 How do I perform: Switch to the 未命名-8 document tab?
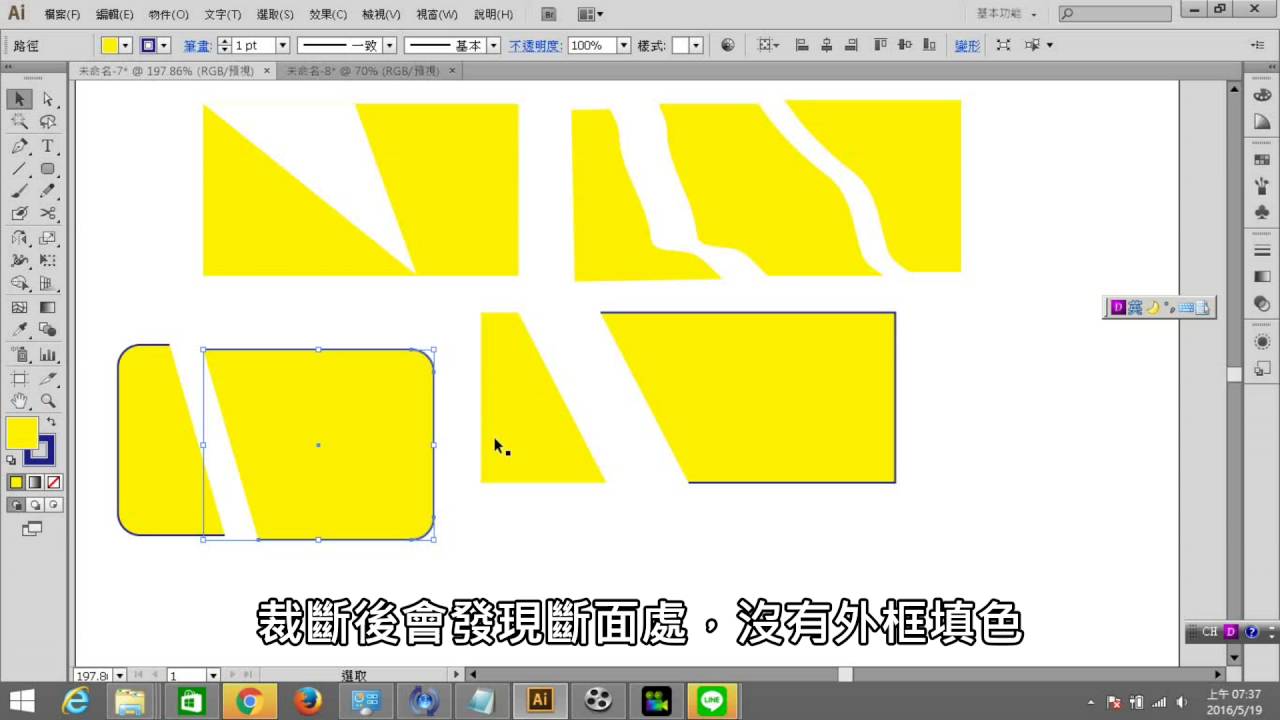coord(364,71)
